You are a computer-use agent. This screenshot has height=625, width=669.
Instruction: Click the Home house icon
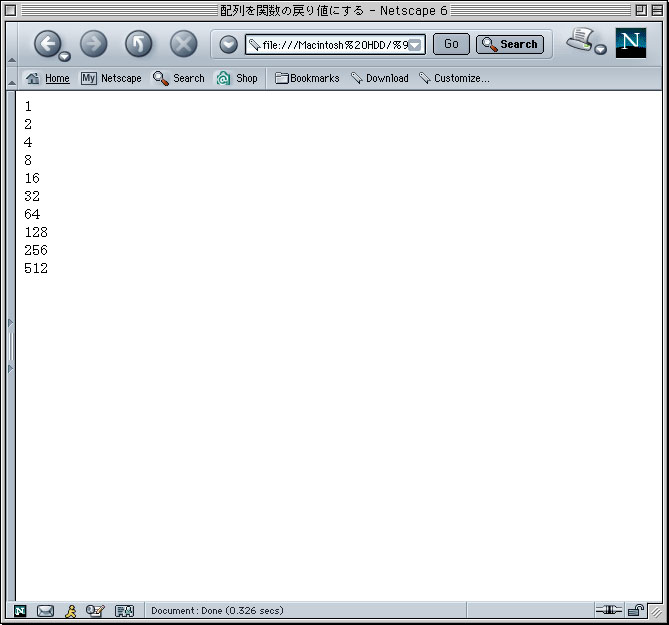pos(32,78)
